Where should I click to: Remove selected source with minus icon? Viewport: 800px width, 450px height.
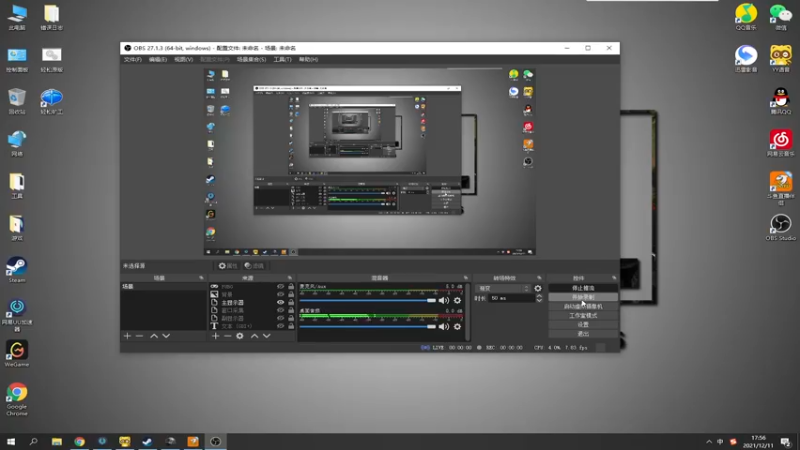[x=228, y=336]
